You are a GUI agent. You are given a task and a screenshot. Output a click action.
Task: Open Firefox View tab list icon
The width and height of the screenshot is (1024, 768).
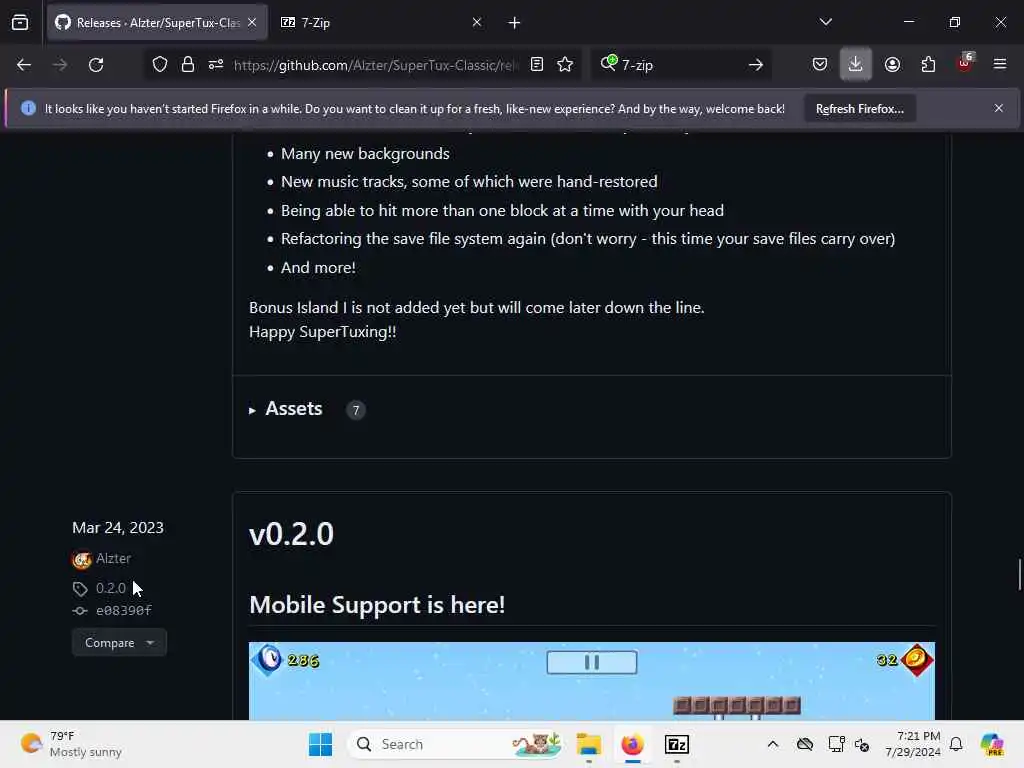20,22
